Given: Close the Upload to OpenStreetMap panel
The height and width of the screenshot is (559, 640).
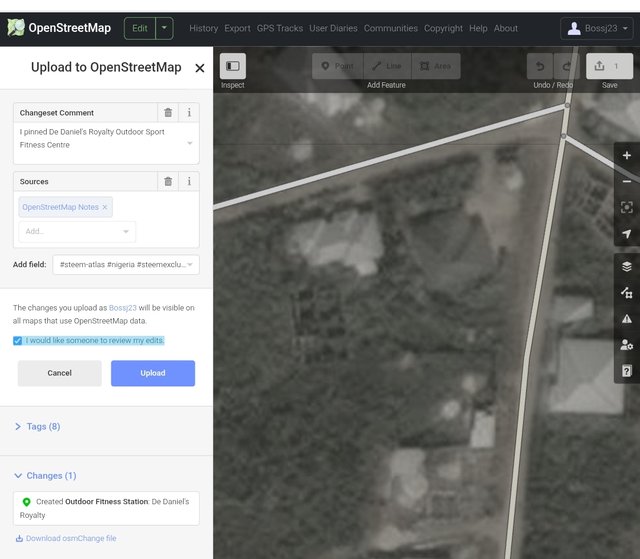Looking at the screenshot, I should [x=200, y=68].
